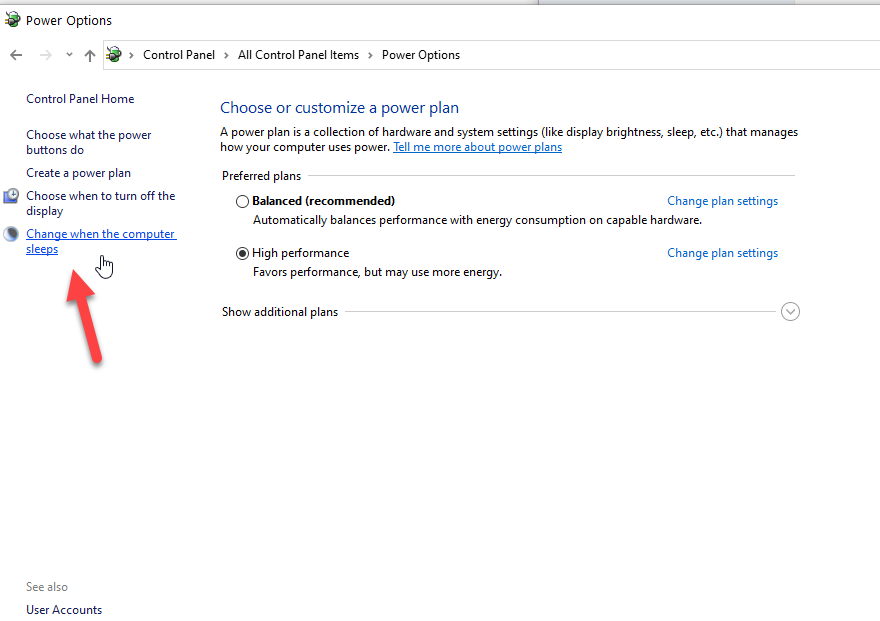Image resolution: width=880 pixels, height=621 pixels.
Task: Open User Accounts under See also
Action: click(x=64, y=610)
